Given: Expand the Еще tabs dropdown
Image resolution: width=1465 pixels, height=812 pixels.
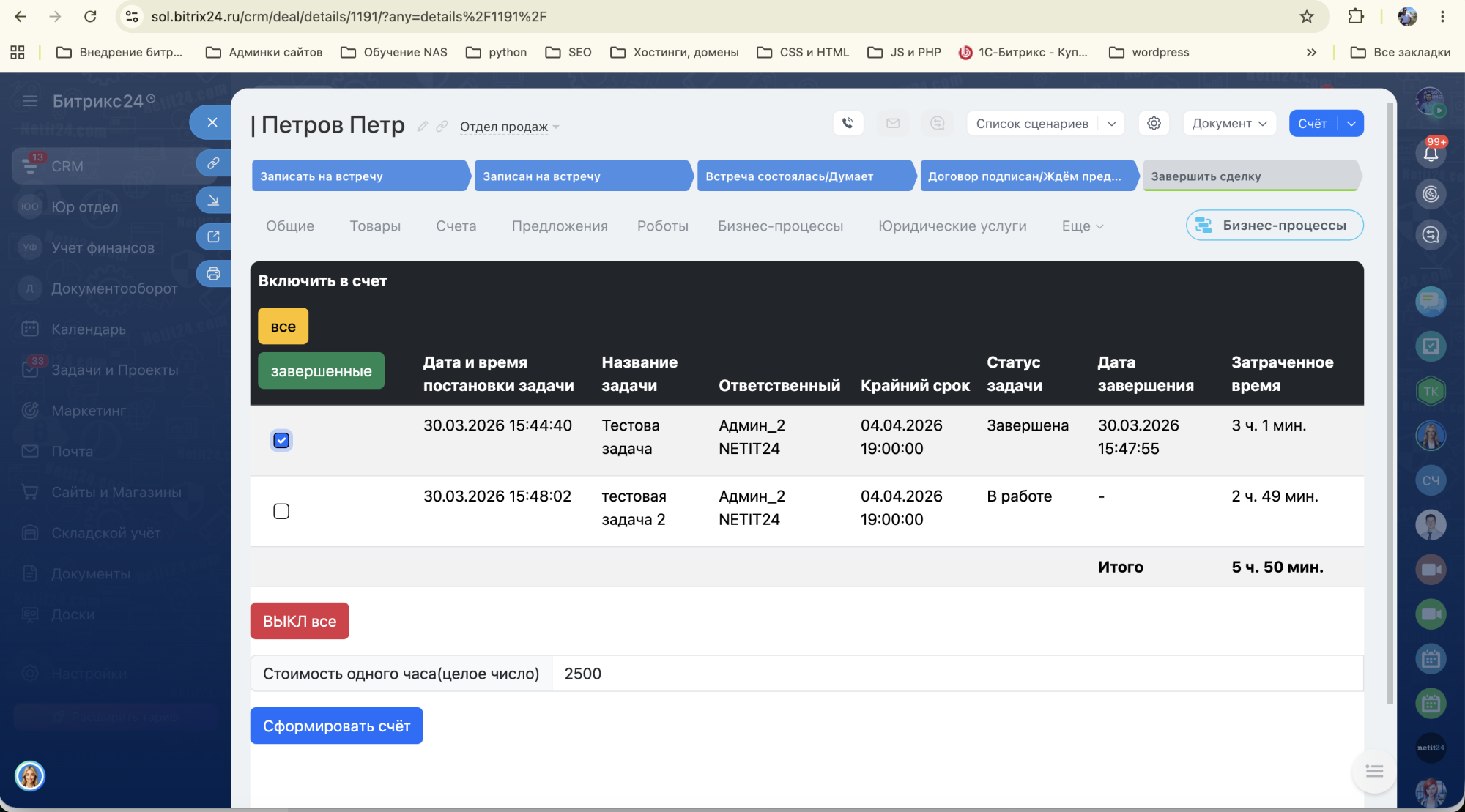Looking at the screenshot, I should (1082, 226).
